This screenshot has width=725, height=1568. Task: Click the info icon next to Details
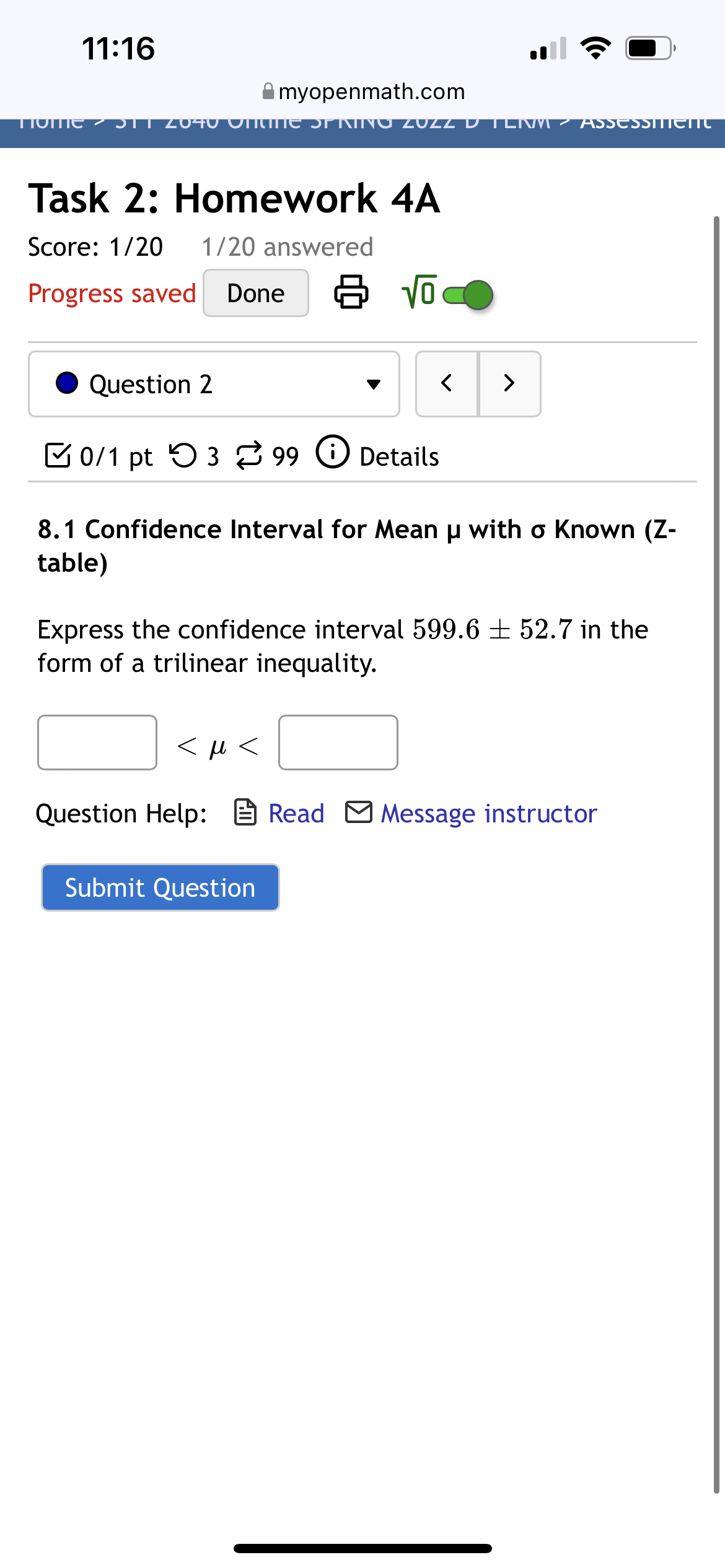point(333,453)
